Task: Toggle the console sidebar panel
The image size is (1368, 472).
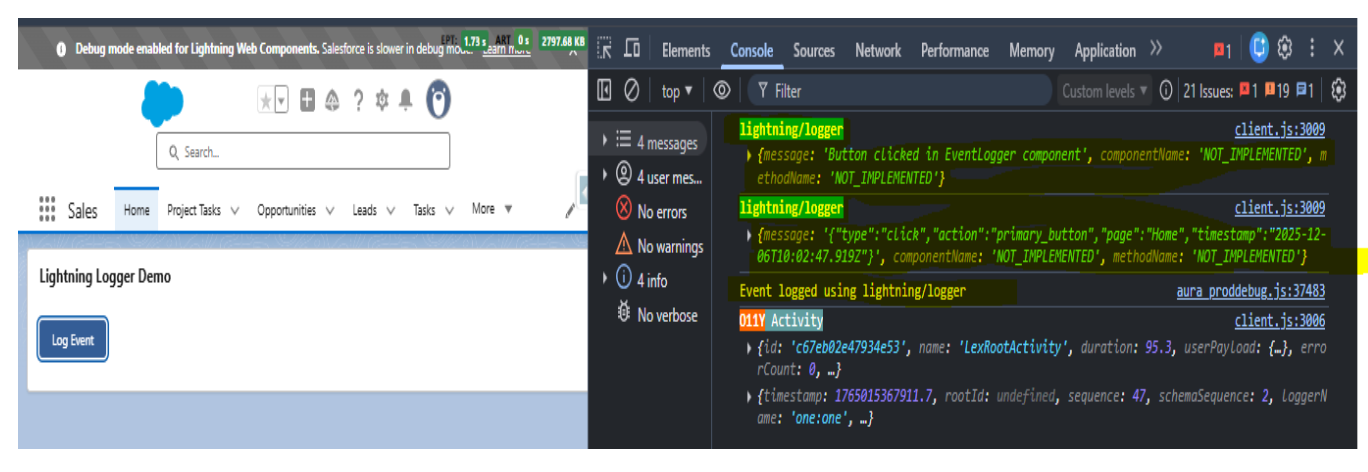Action: pos(604,91)
